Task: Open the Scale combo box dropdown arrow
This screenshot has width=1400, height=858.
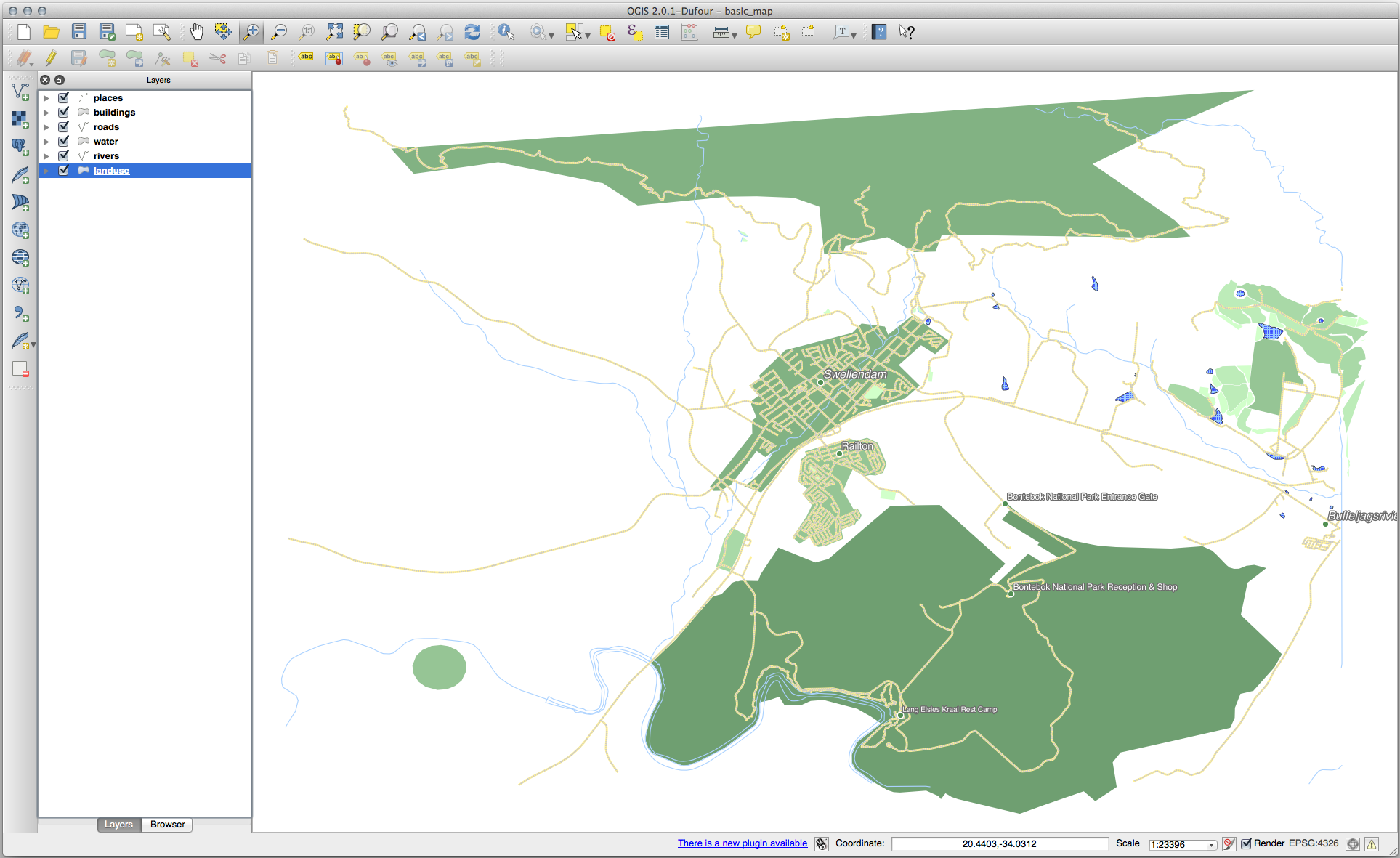Action: [1211, 844]
